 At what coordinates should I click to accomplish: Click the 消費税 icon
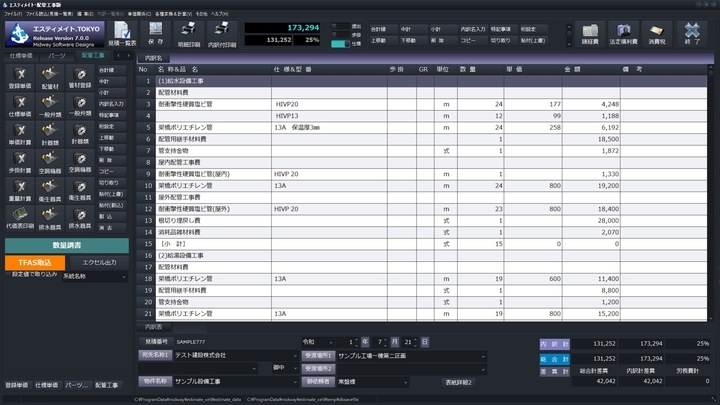click(x=657, y=34)
